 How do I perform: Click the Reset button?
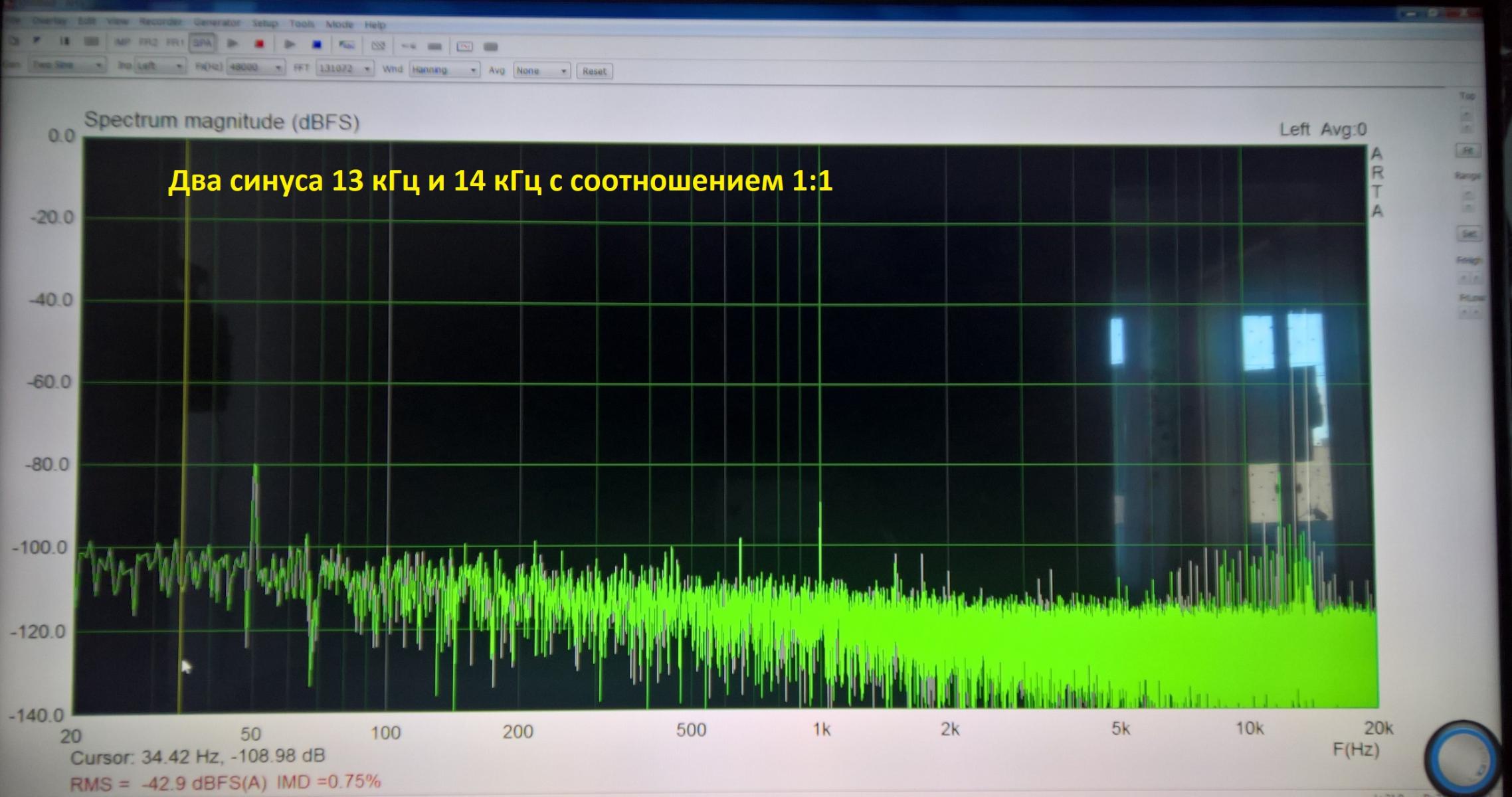(594, 71)
